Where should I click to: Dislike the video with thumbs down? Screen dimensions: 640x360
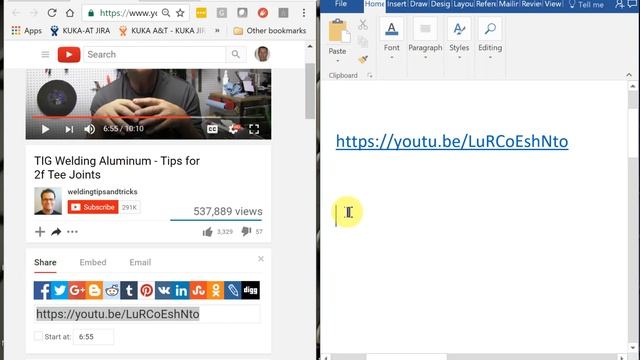tap(246, 231)
